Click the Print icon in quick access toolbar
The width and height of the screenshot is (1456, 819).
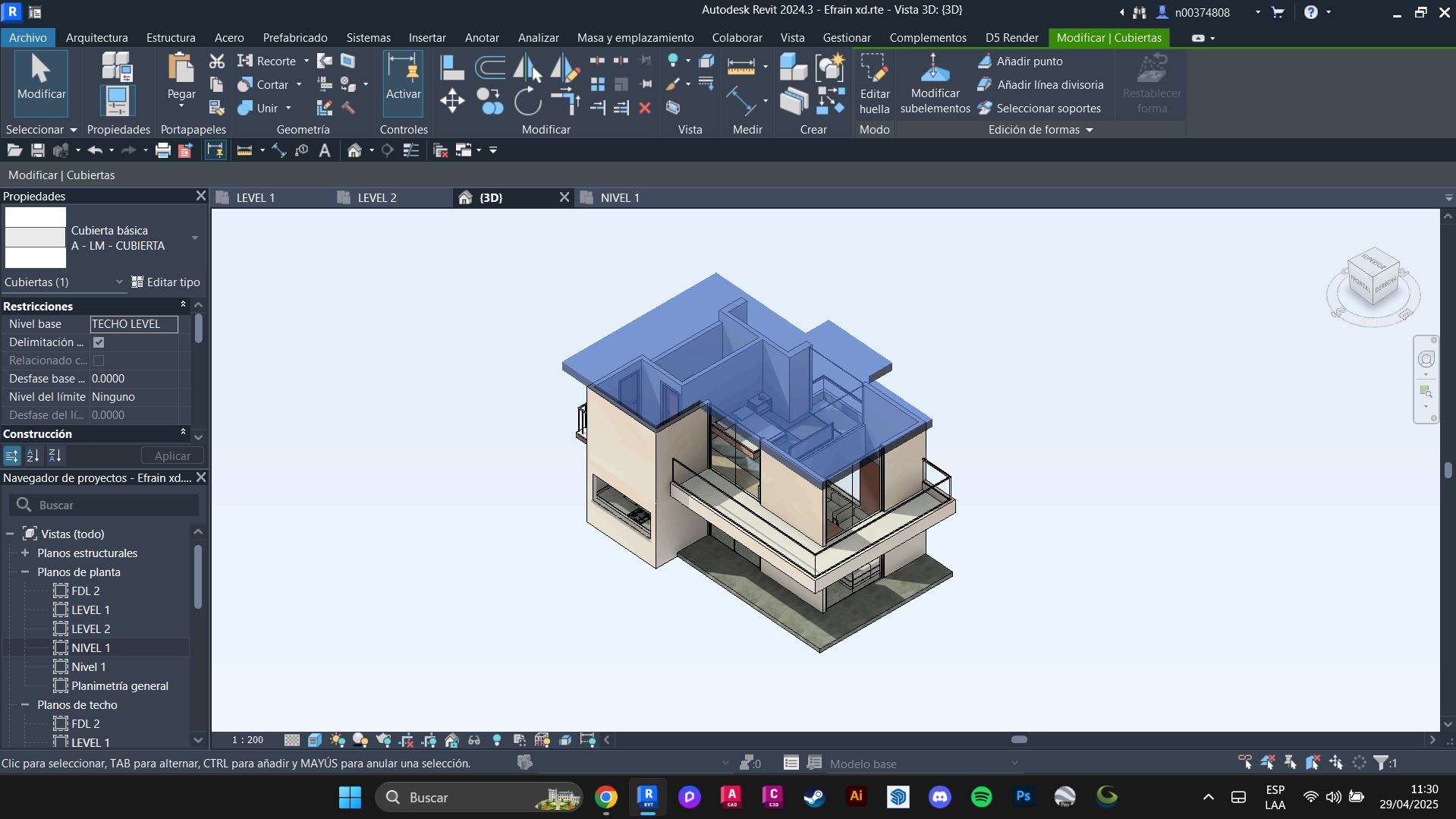tap(162, 150)
